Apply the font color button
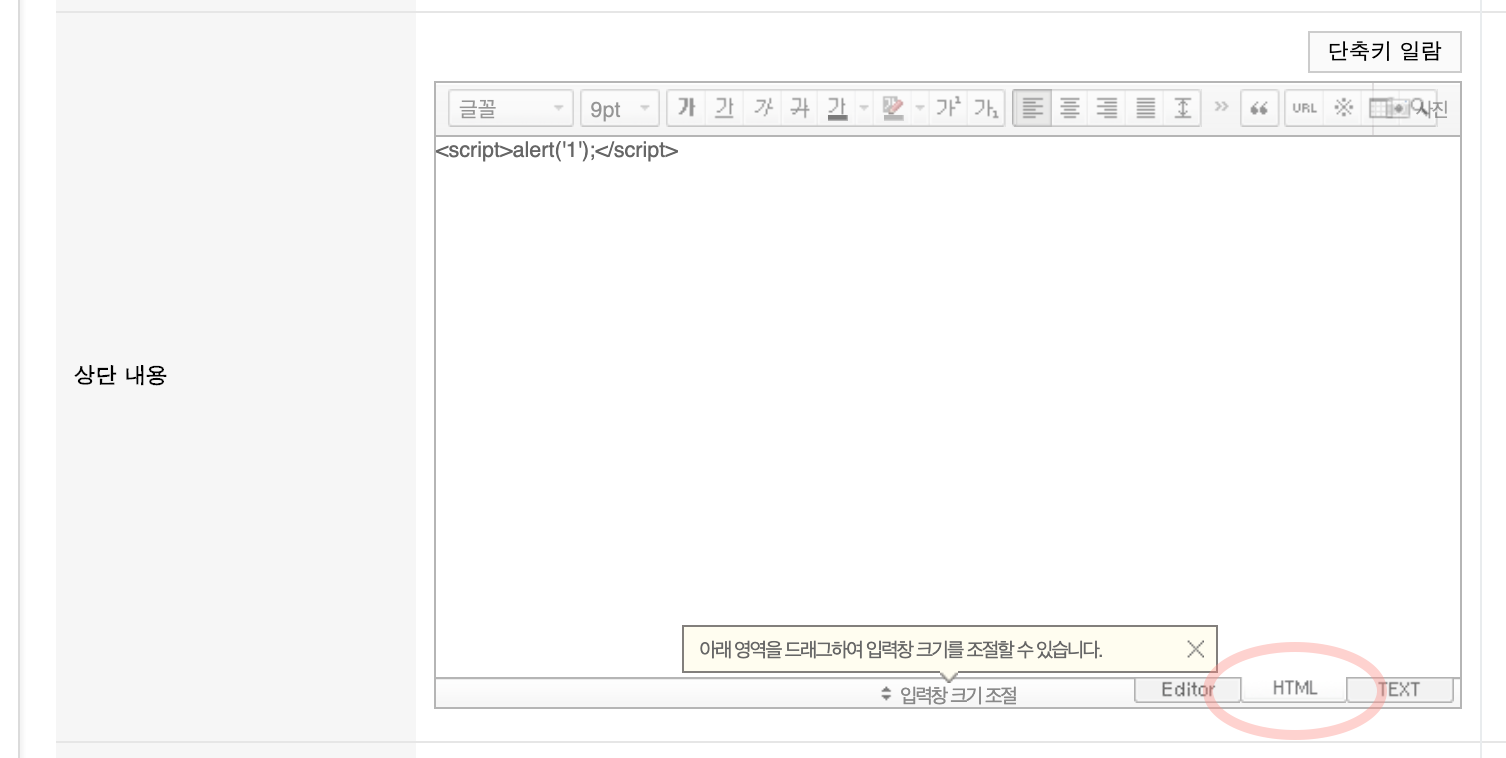Image resolution: width=1506 pixels, height=758 pixels. (837, 108)
